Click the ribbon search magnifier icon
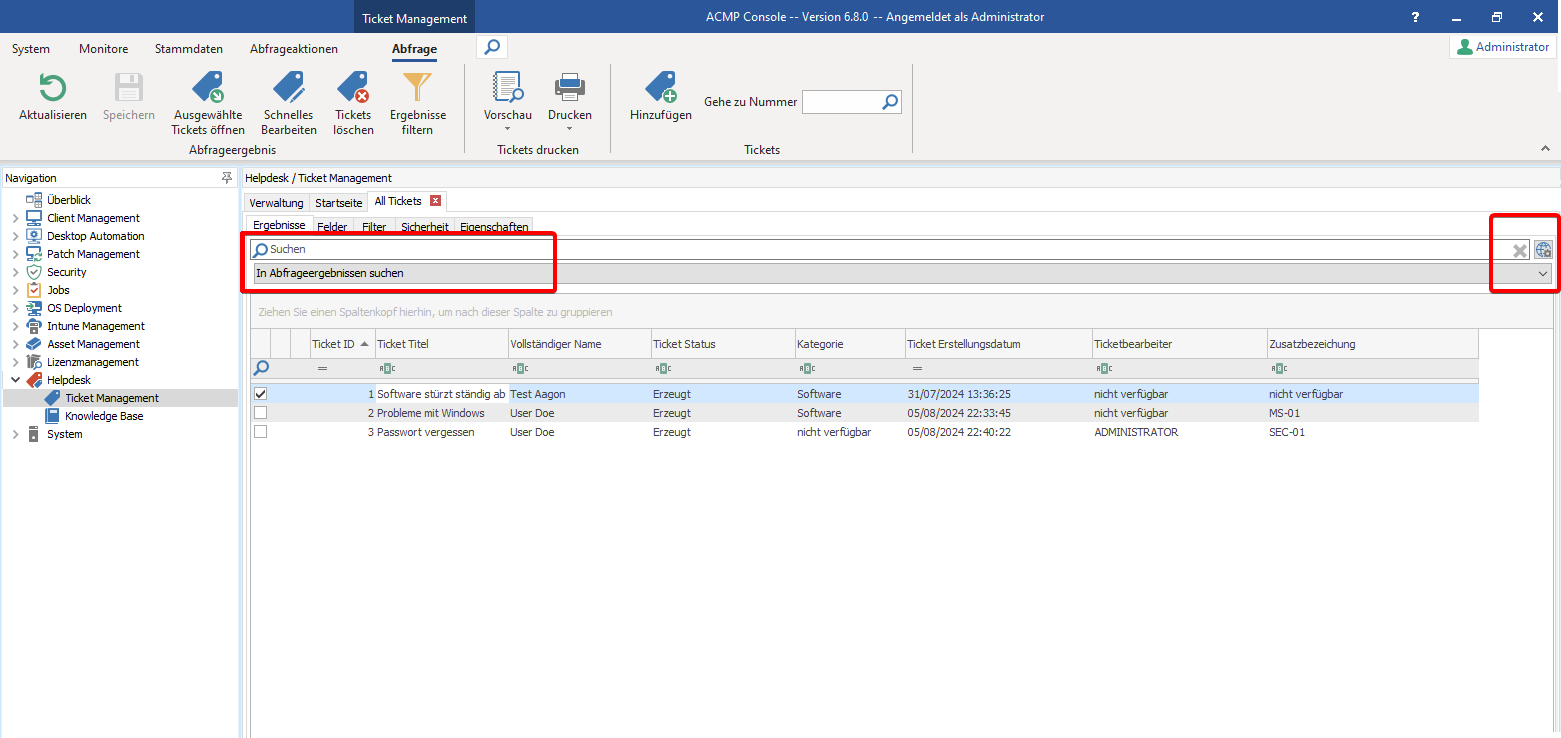 click(x=492, y=47)
